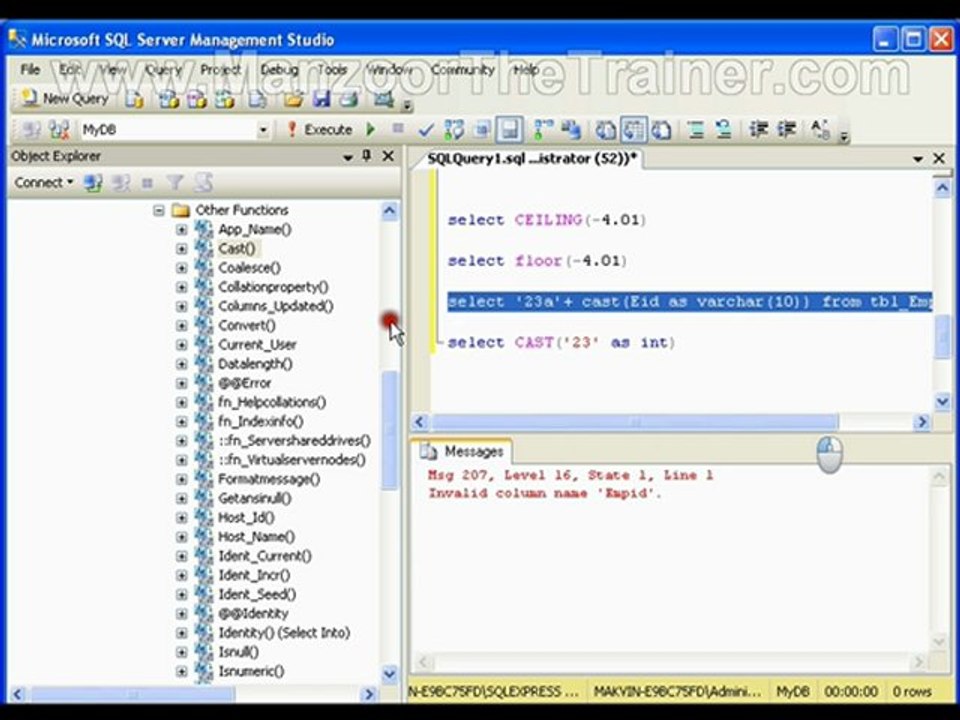Viewport: 960px width, 720px height.
Task: Specify values for template parameters icon
Action: 820,130
